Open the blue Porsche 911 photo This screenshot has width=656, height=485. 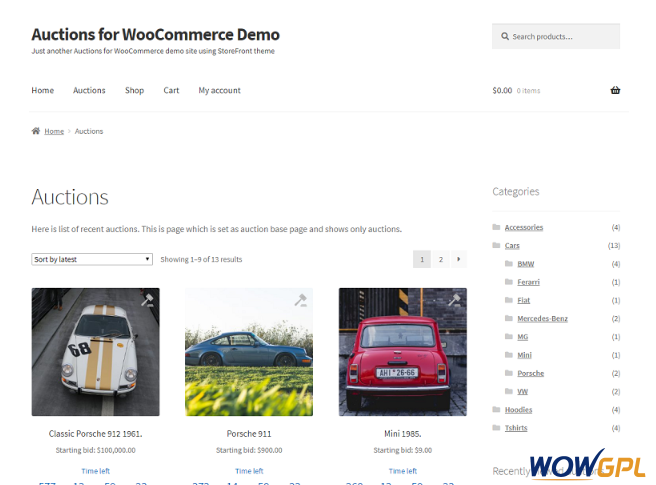click(249, 352)
